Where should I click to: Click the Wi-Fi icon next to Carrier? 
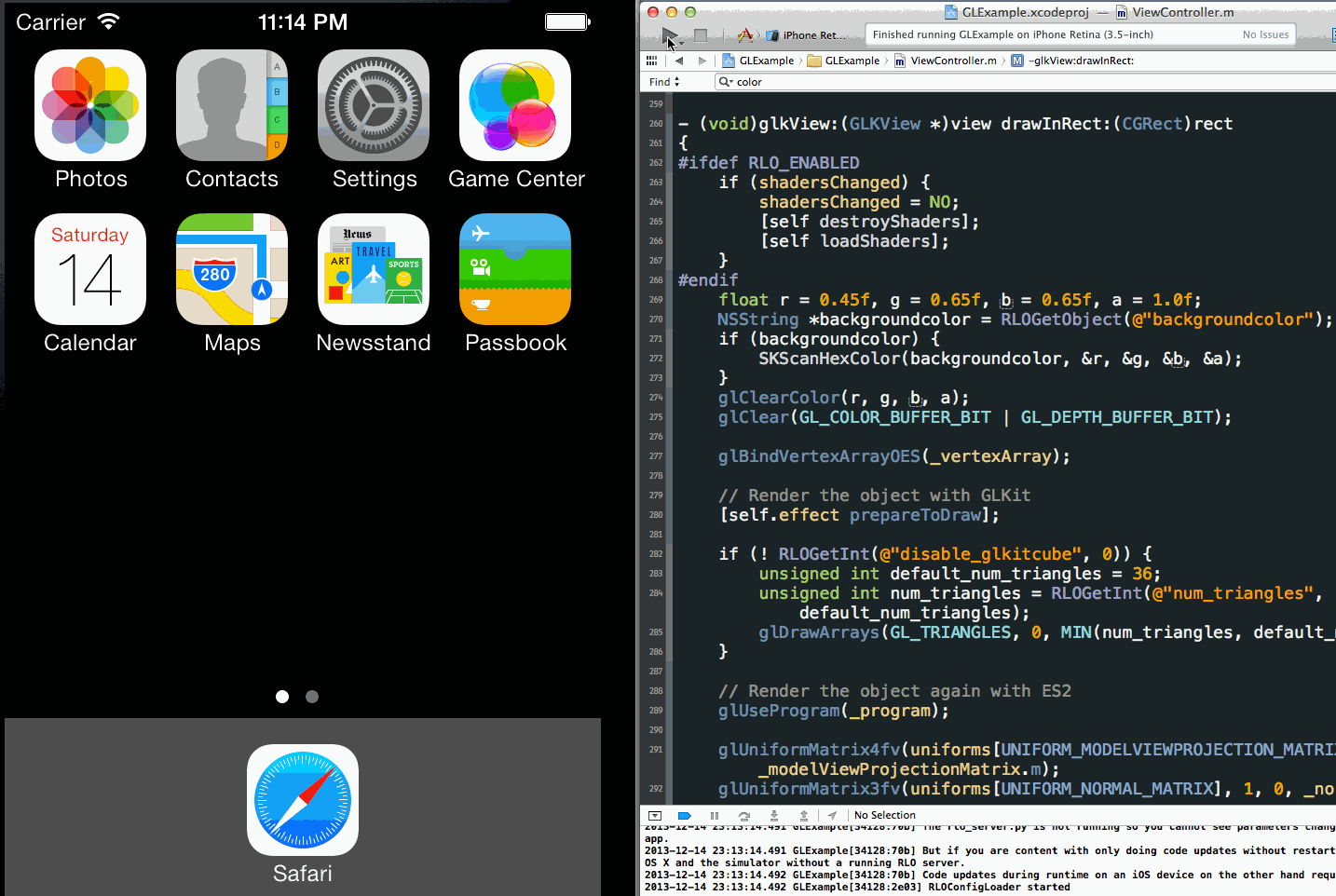click(109, 21)
